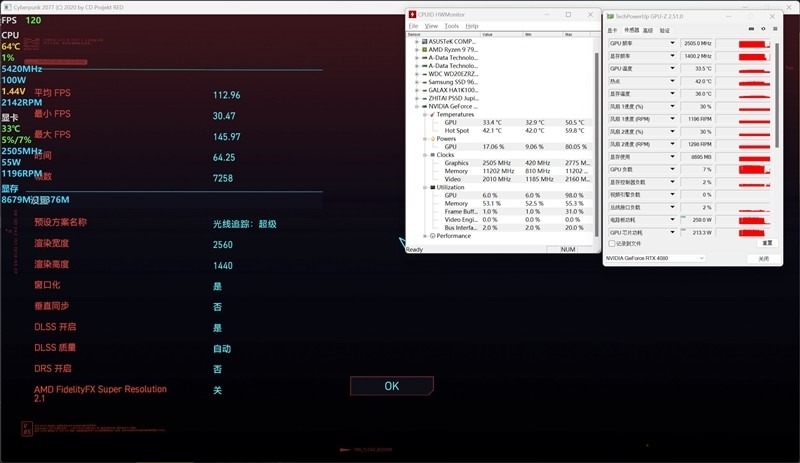Click the AMD Ryzen 9 CPU icon
800x463 pixels.
[x=424, y=50]
